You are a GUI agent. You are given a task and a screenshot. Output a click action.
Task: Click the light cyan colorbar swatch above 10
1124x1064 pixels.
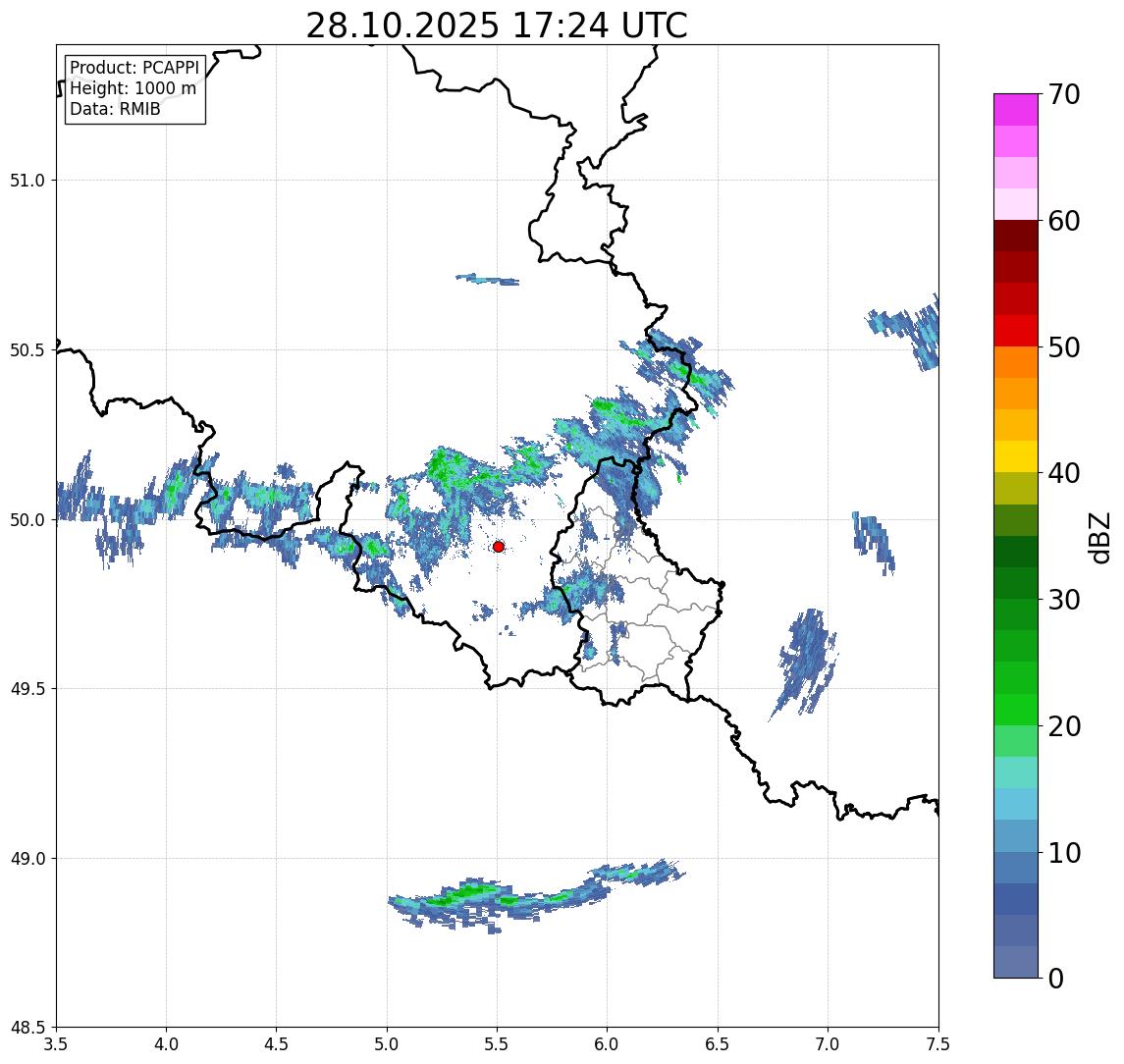click(1016, 804)
